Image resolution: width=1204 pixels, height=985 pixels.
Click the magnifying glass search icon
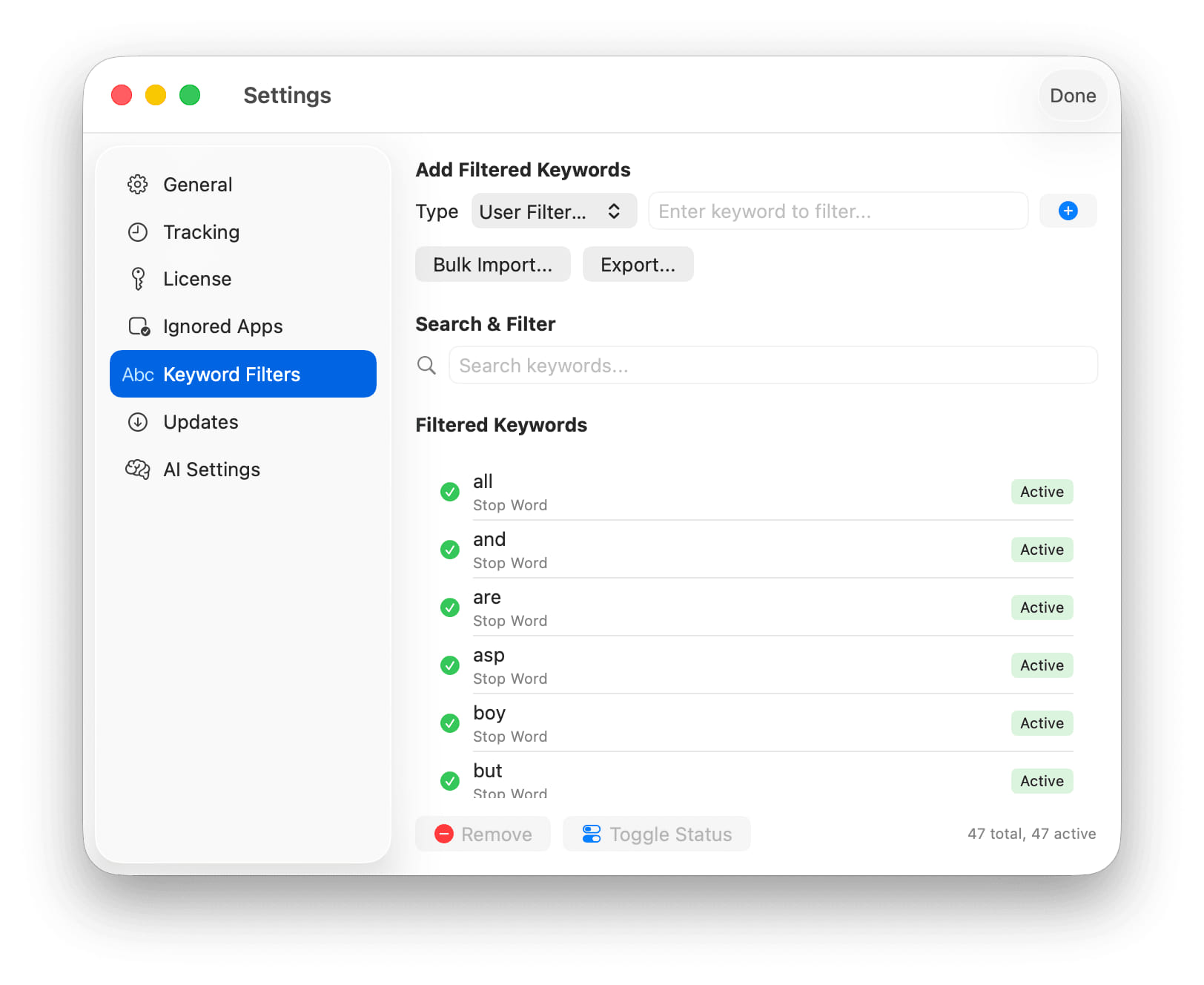[426, 365]
